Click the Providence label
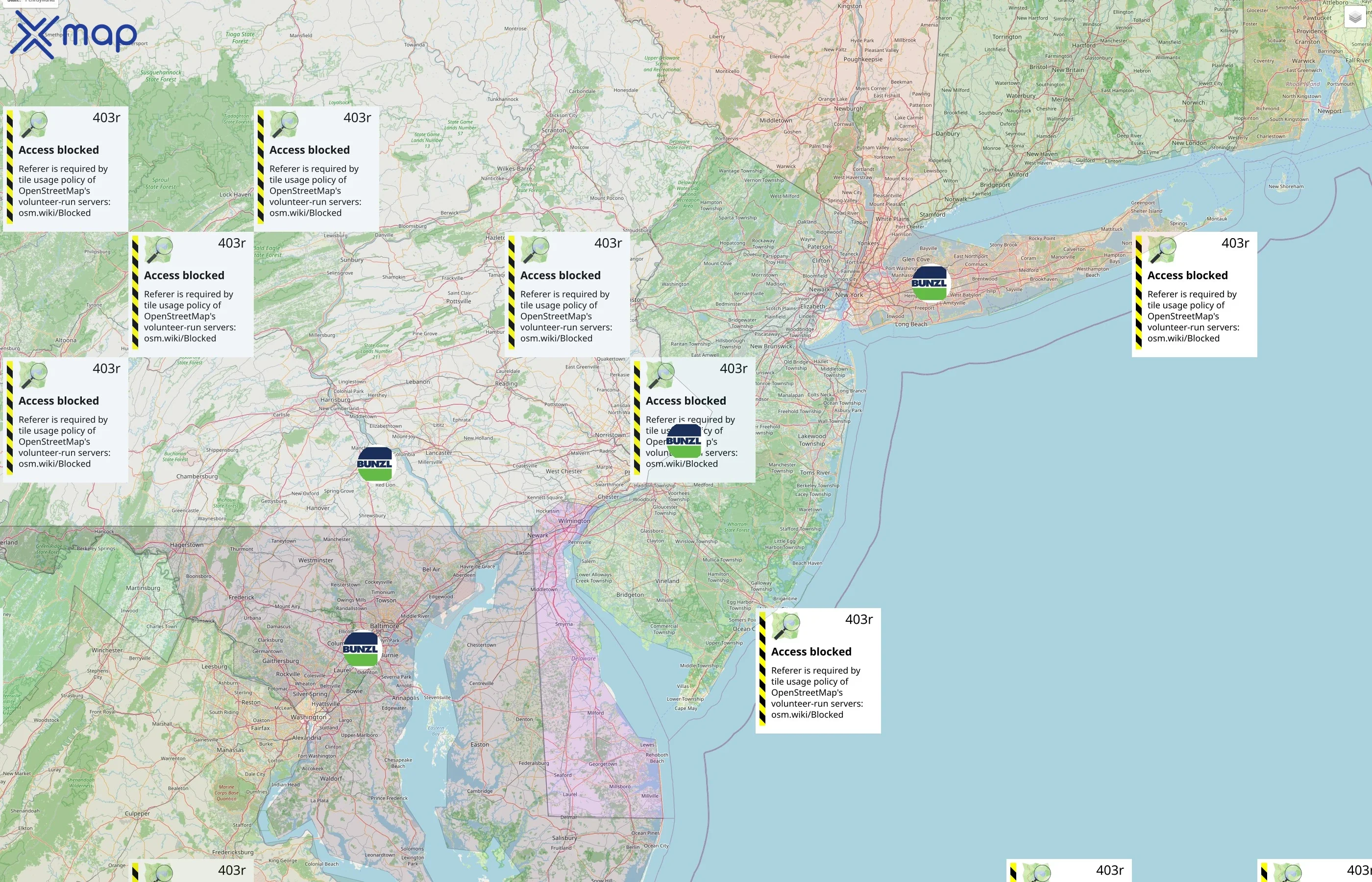Viewport: 1372px width, 882px height. (x=1311, y=31)
